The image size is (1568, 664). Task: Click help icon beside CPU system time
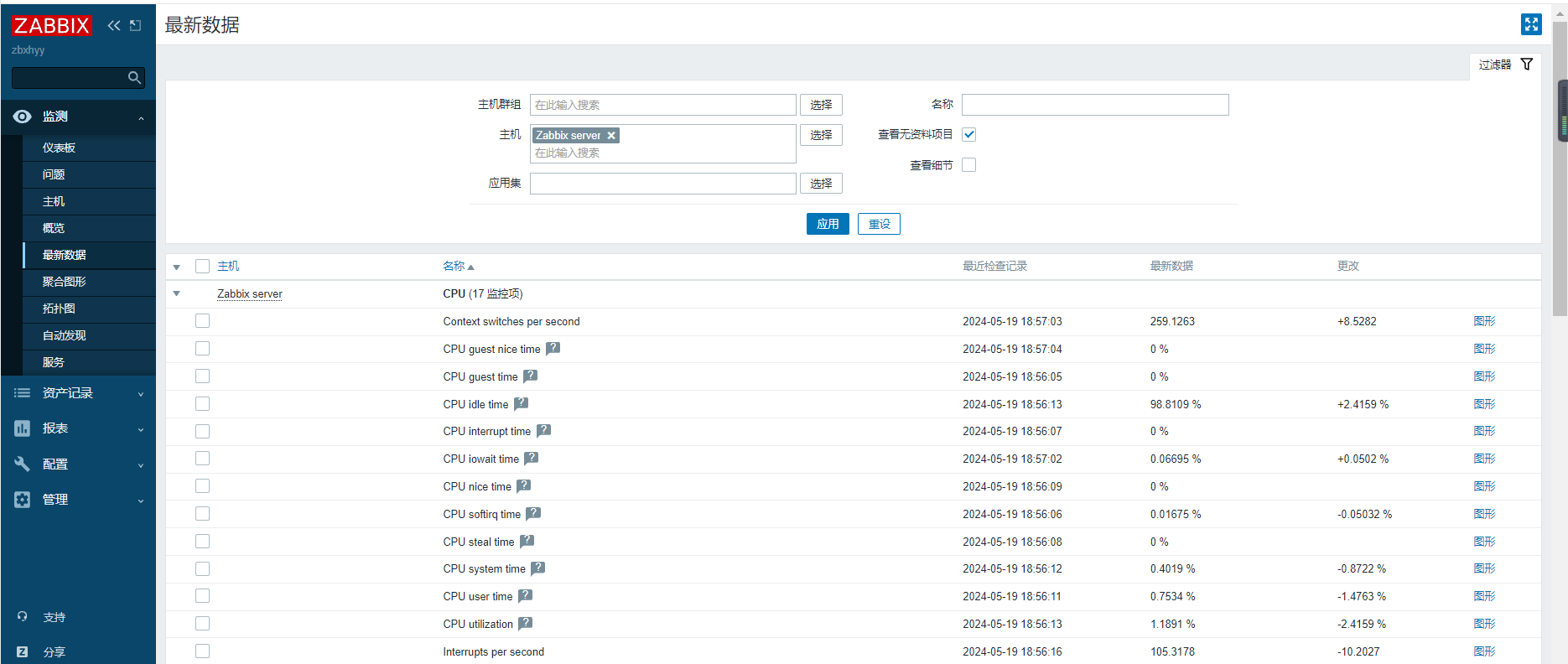coord(538,568)
